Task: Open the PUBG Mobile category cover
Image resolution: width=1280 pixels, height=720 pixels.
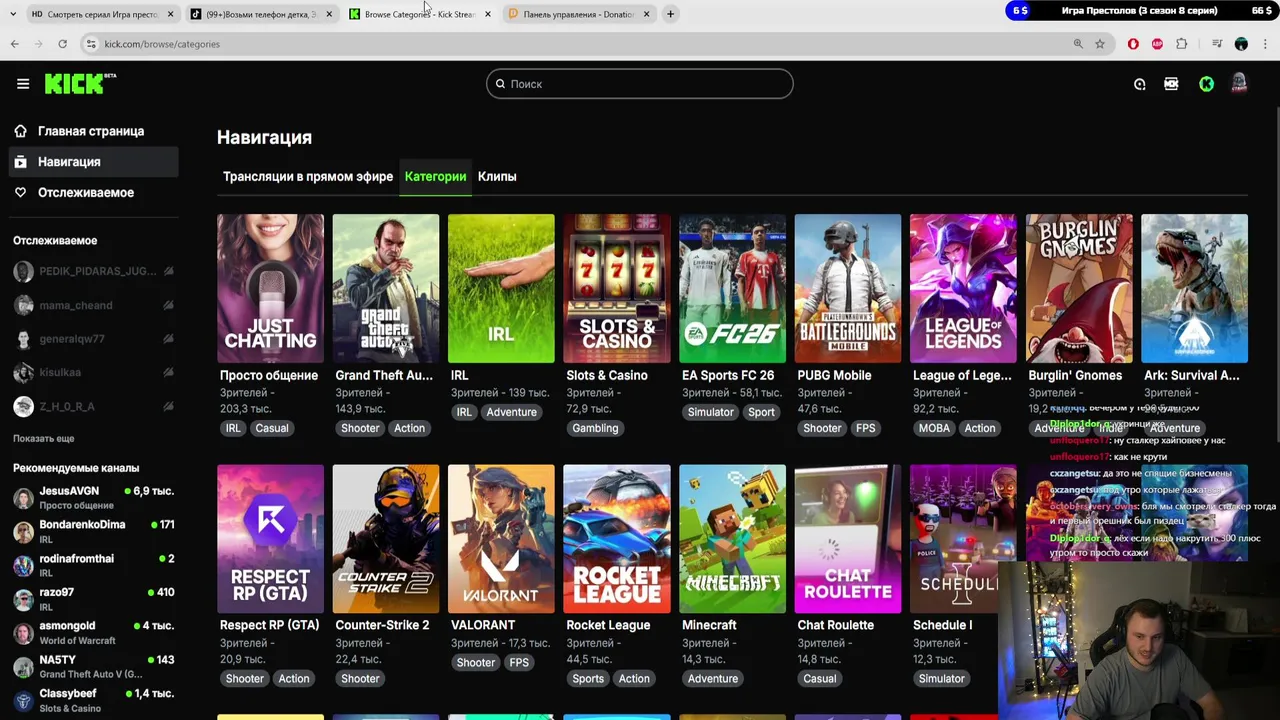Action: [x=848, y=288]
